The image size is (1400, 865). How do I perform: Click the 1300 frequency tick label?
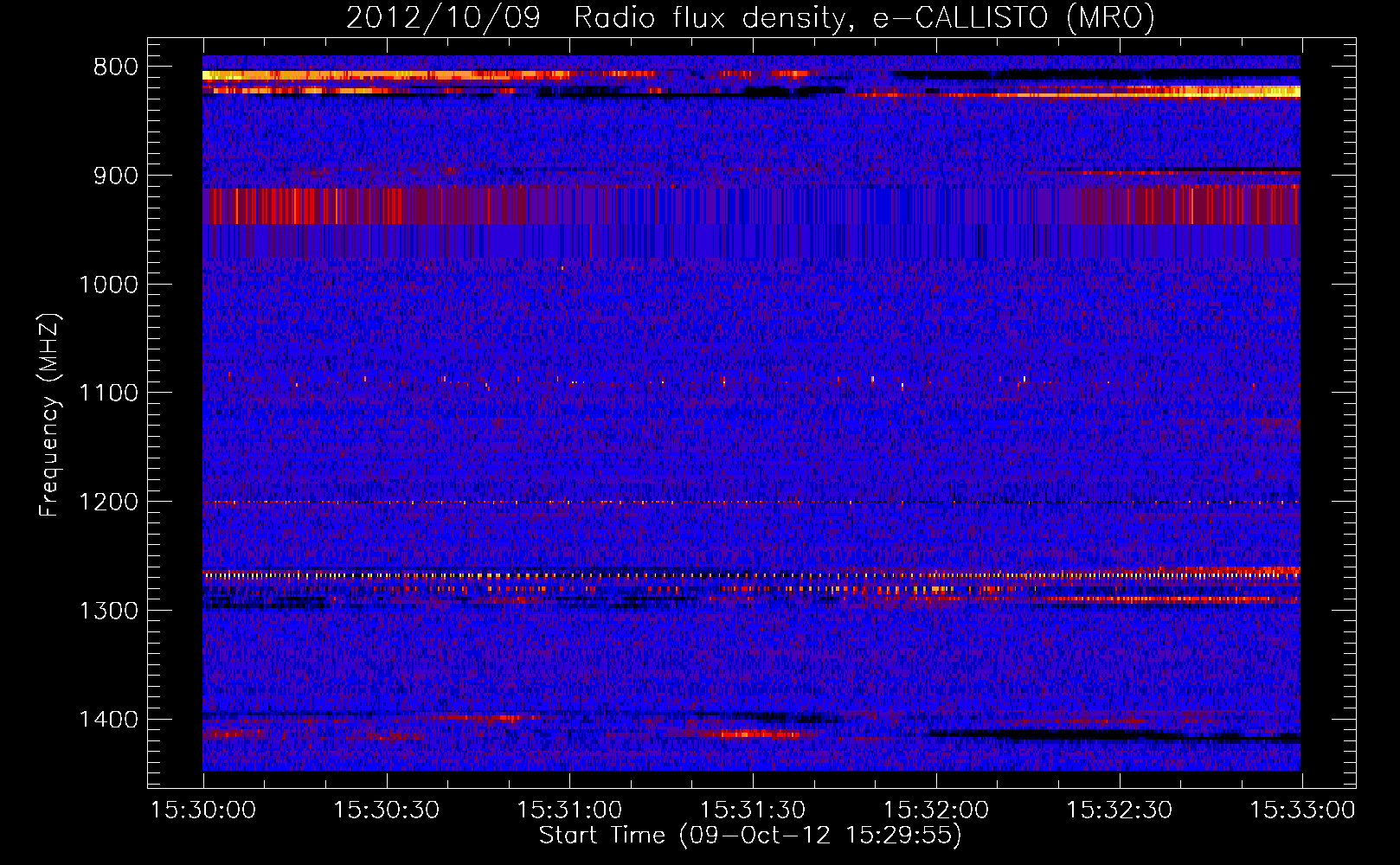[108, 611]
